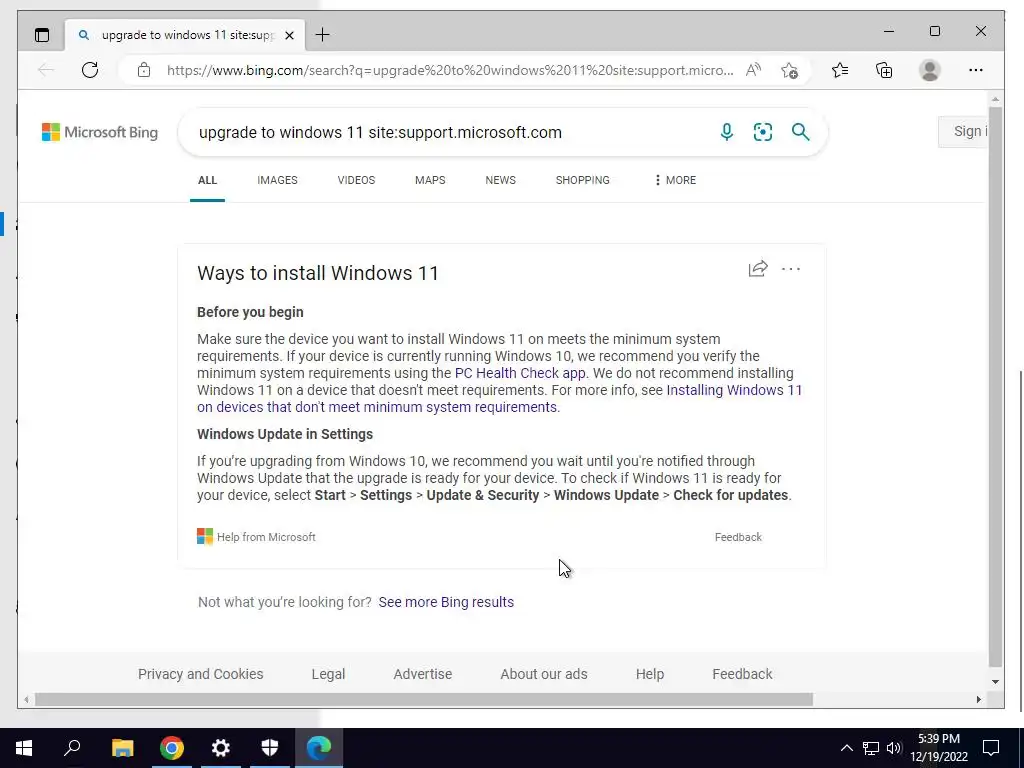Search by voice microphone icon
This screenshot has height=768, width=1024.
tap(726, 132)
